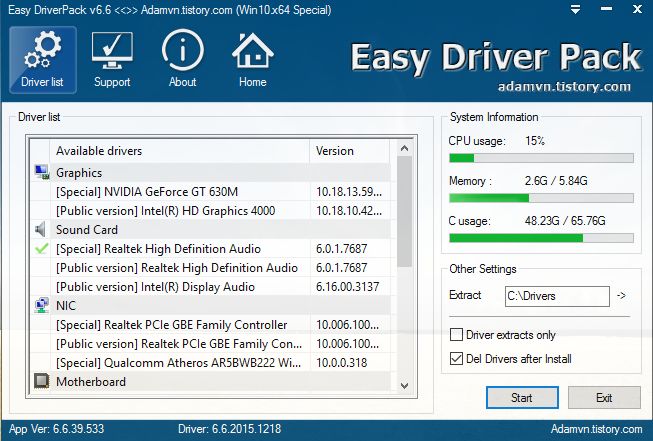Click version 10.18.10.42... cell
The width and height of the screenshot is (653, 441).
click(x=349, y=211)
